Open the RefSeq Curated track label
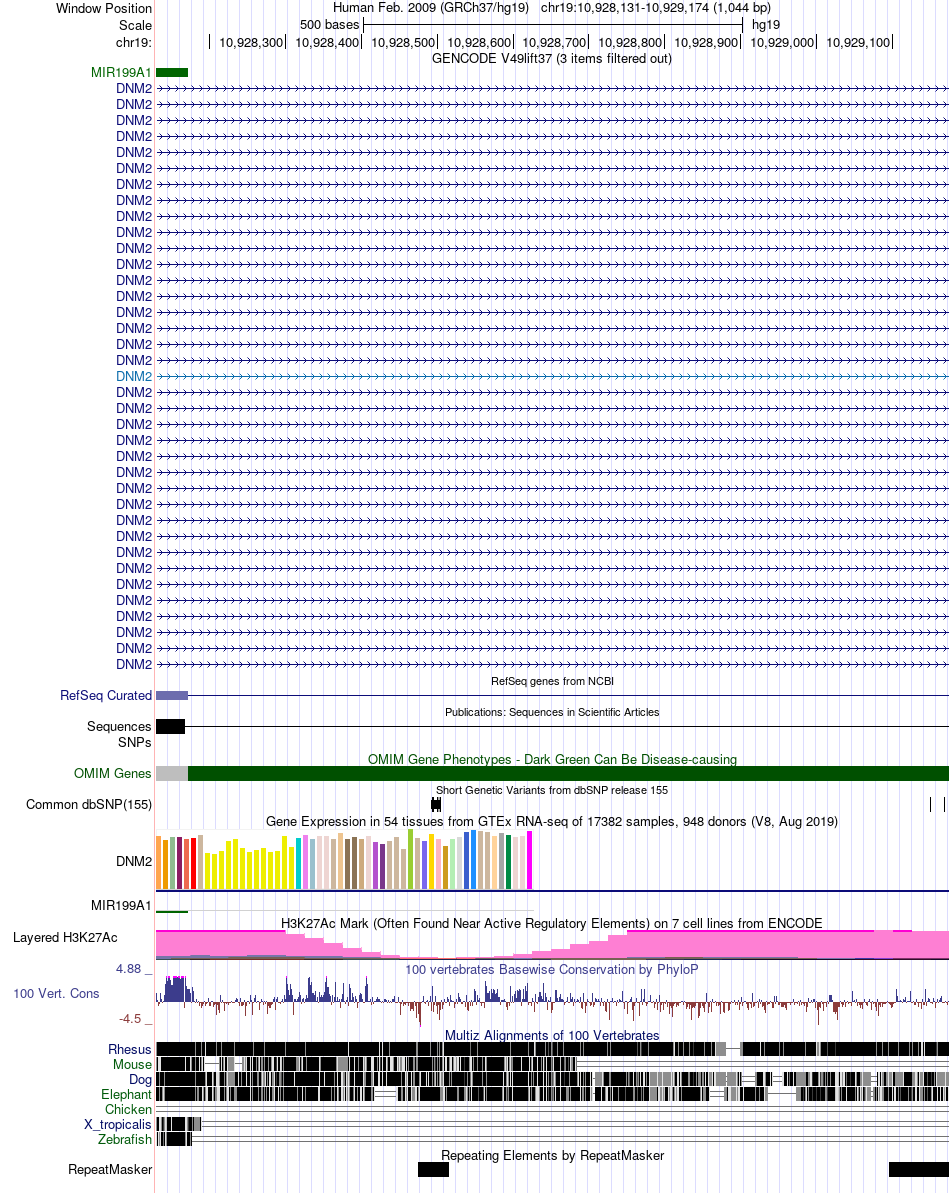Screen dimensions: 950x1193 106,695
